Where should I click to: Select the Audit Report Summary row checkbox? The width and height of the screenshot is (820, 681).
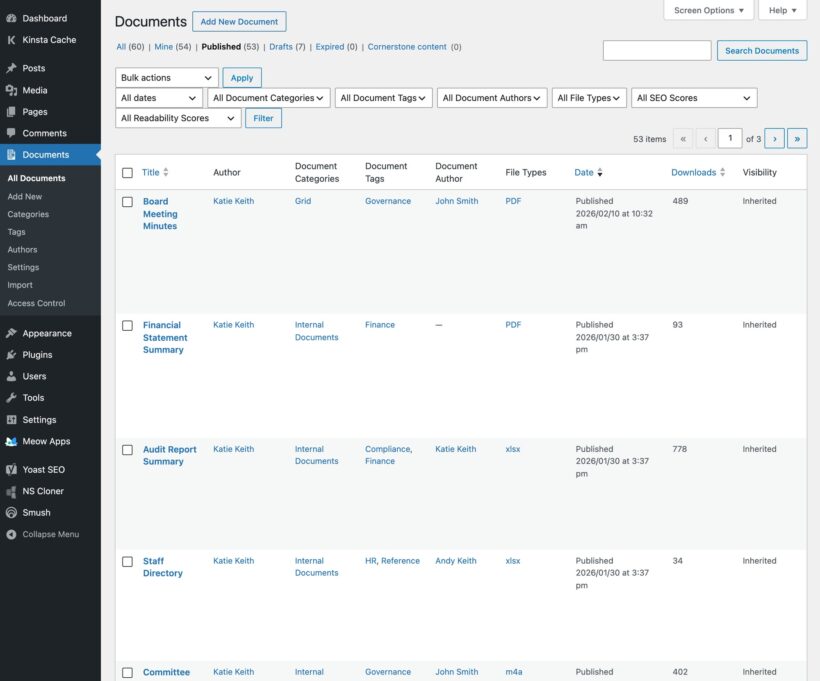pyautogui.click(x=127, y=450)
